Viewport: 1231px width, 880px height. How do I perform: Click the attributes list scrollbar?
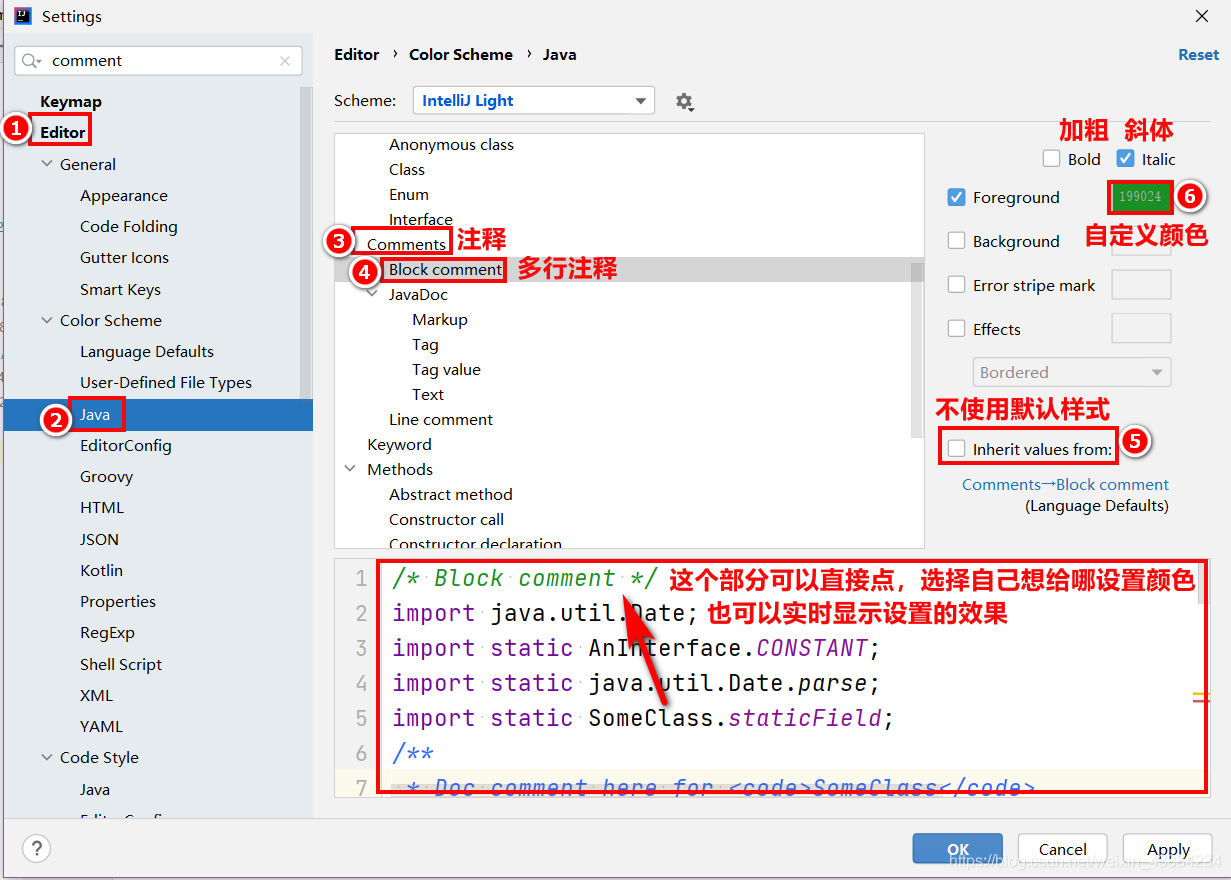[917, 350]
